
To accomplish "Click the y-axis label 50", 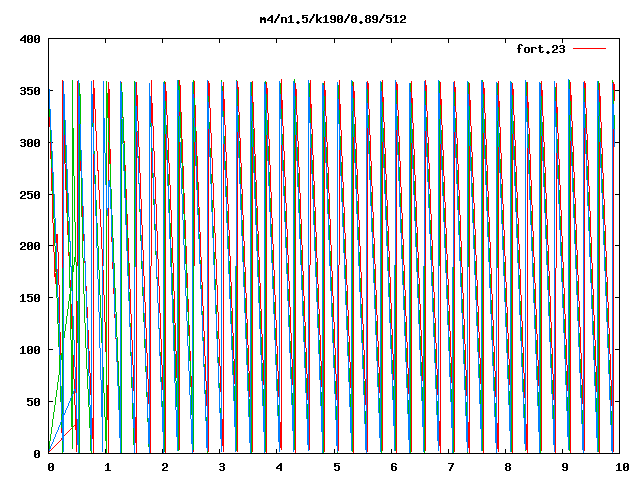I will [33, 402].
